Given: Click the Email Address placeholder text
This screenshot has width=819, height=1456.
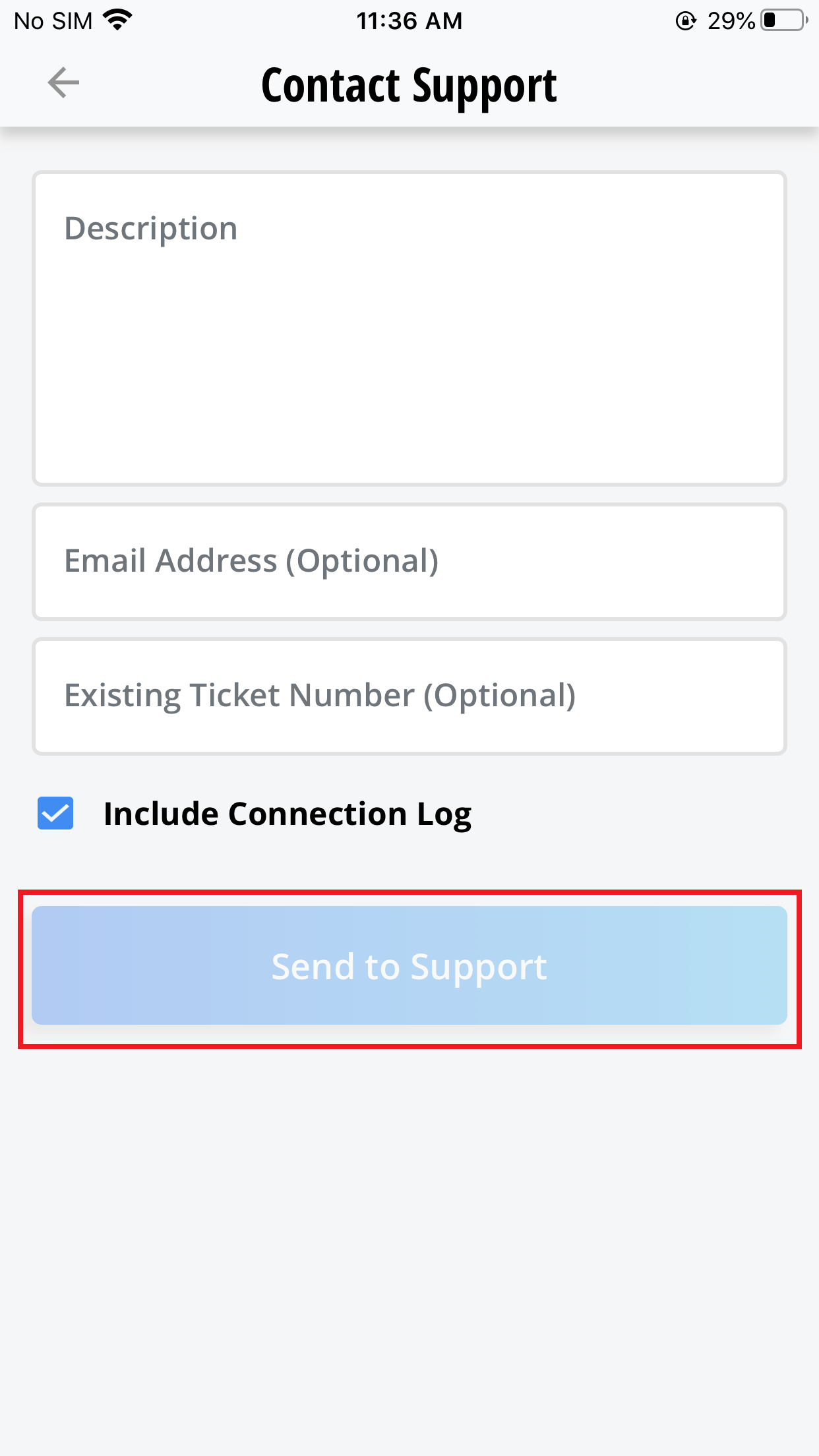Looking at the screenshot, I should [251, 561].
